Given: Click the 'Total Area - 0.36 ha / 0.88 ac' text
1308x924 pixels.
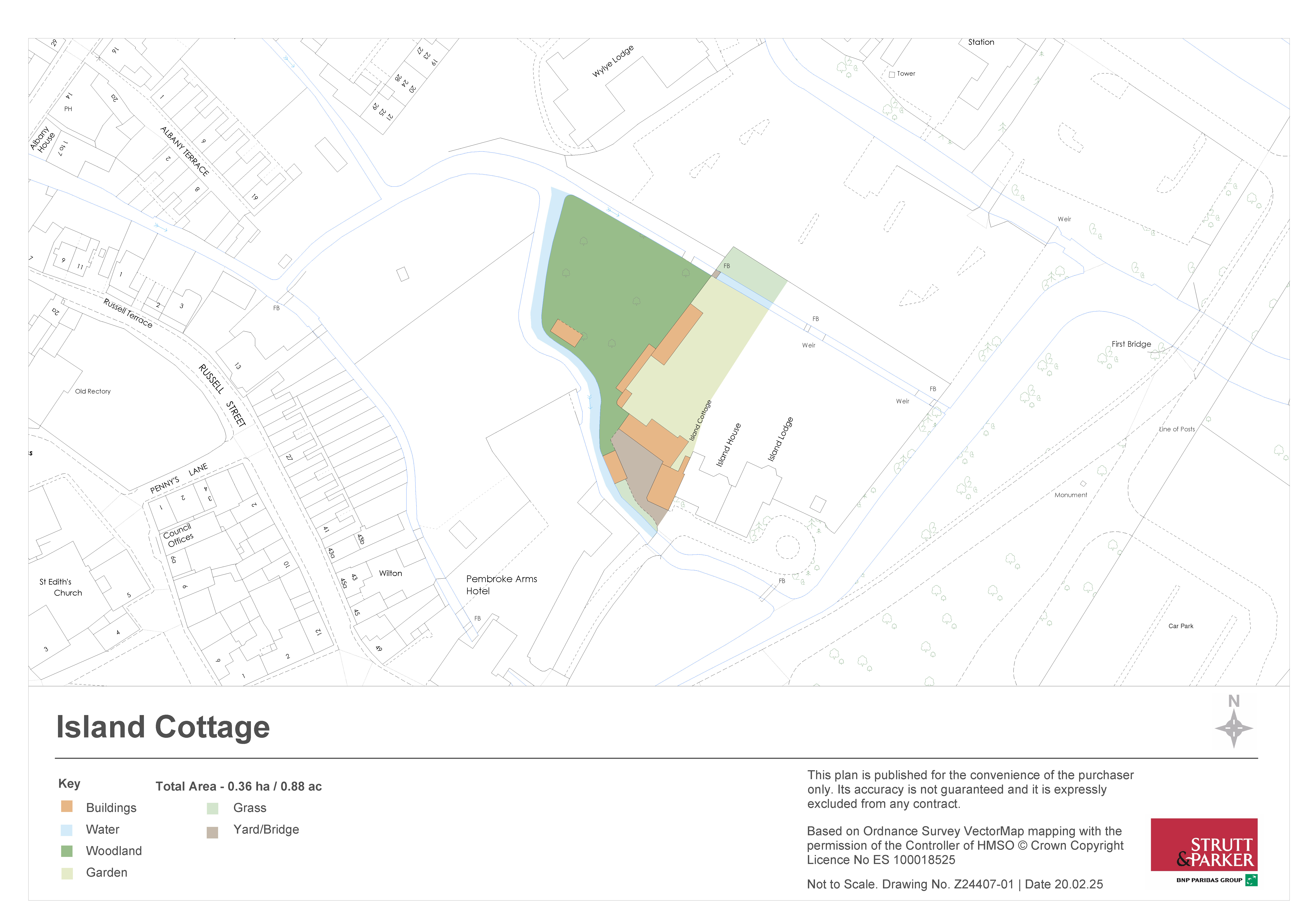Looking at the screenshot, I should 239,786.
